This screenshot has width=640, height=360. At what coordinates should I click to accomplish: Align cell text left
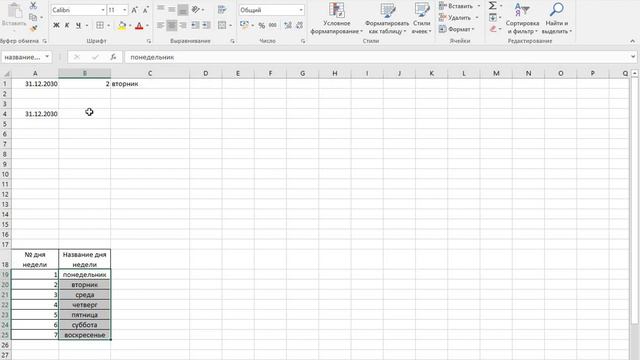click(161, 25)
